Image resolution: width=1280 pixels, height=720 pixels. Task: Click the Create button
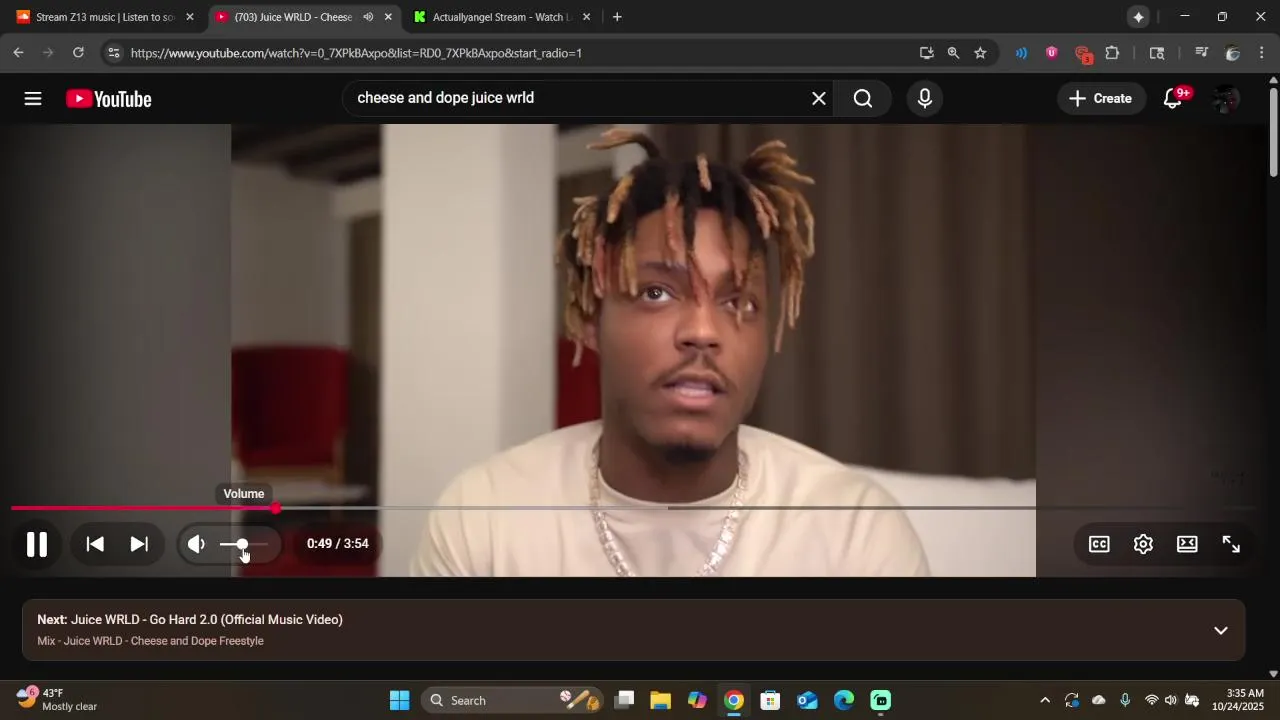click(1101, 98)
